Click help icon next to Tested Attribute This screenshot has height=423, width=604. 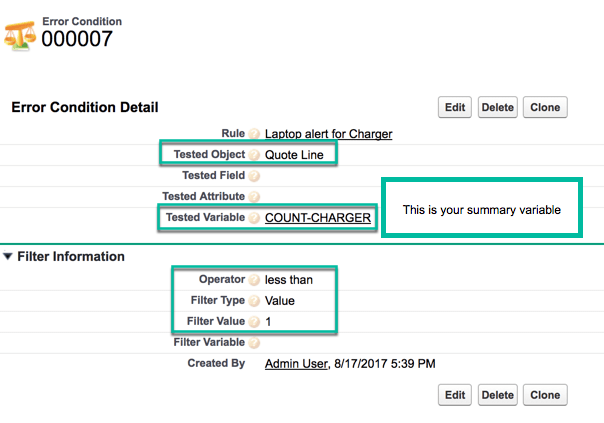(x=255, y=197)
